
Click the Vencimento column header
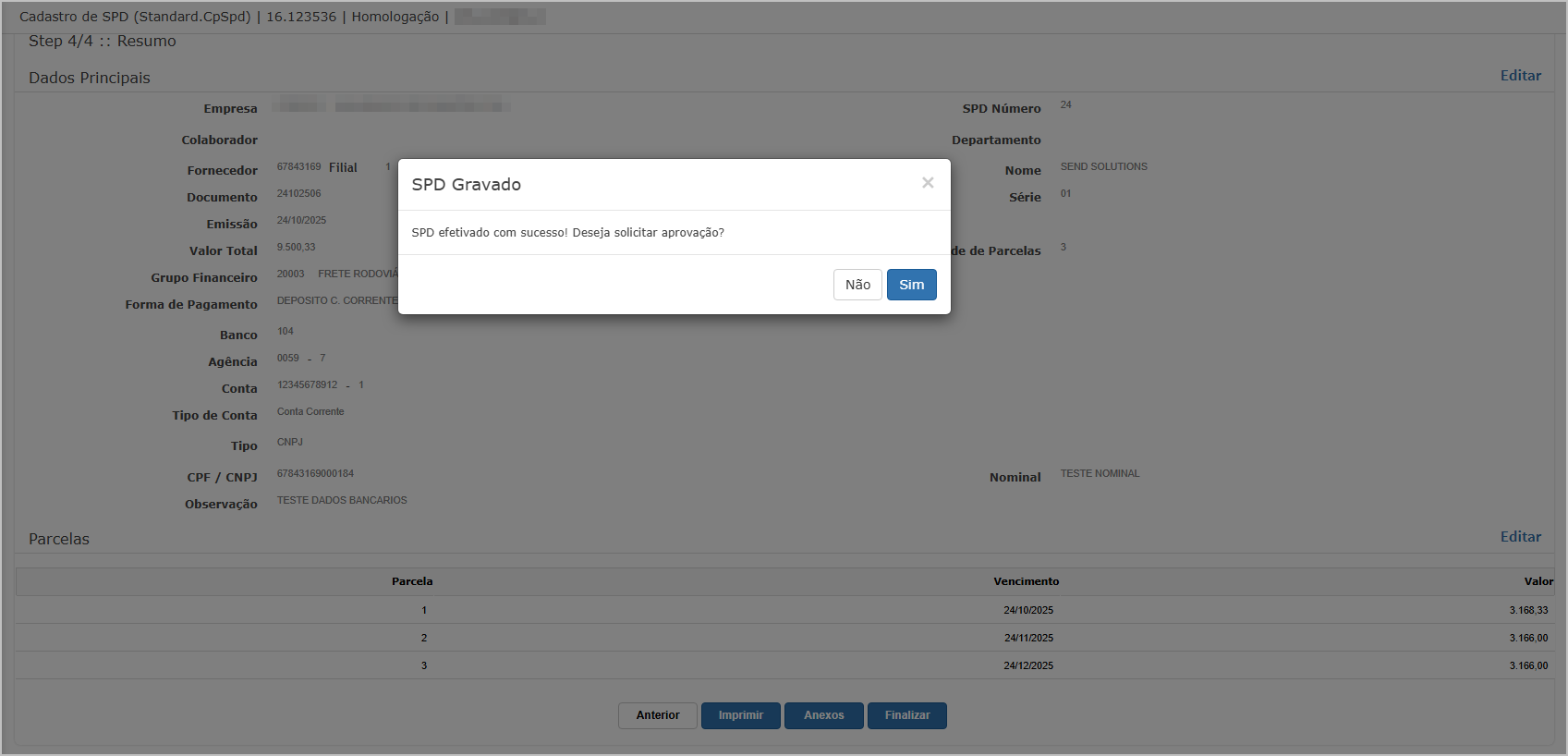1026,581
